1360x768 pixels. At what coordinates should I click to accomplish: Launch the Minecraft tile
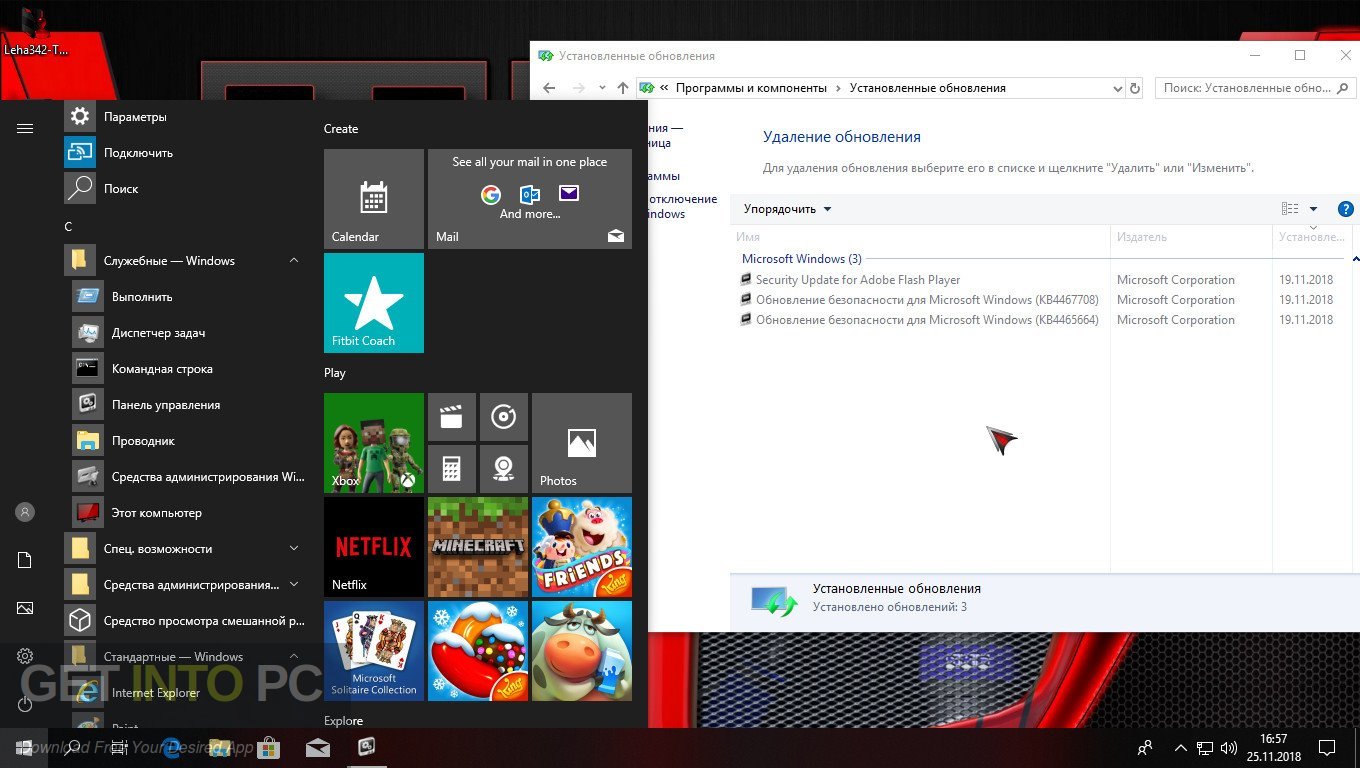tap(478, 547)
